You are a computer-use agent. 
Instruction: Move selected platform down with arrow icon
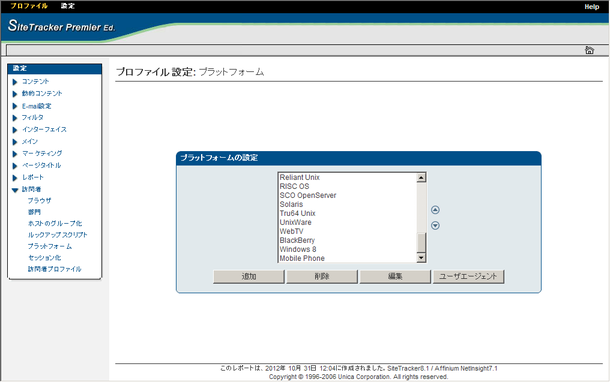pos(435,226)
